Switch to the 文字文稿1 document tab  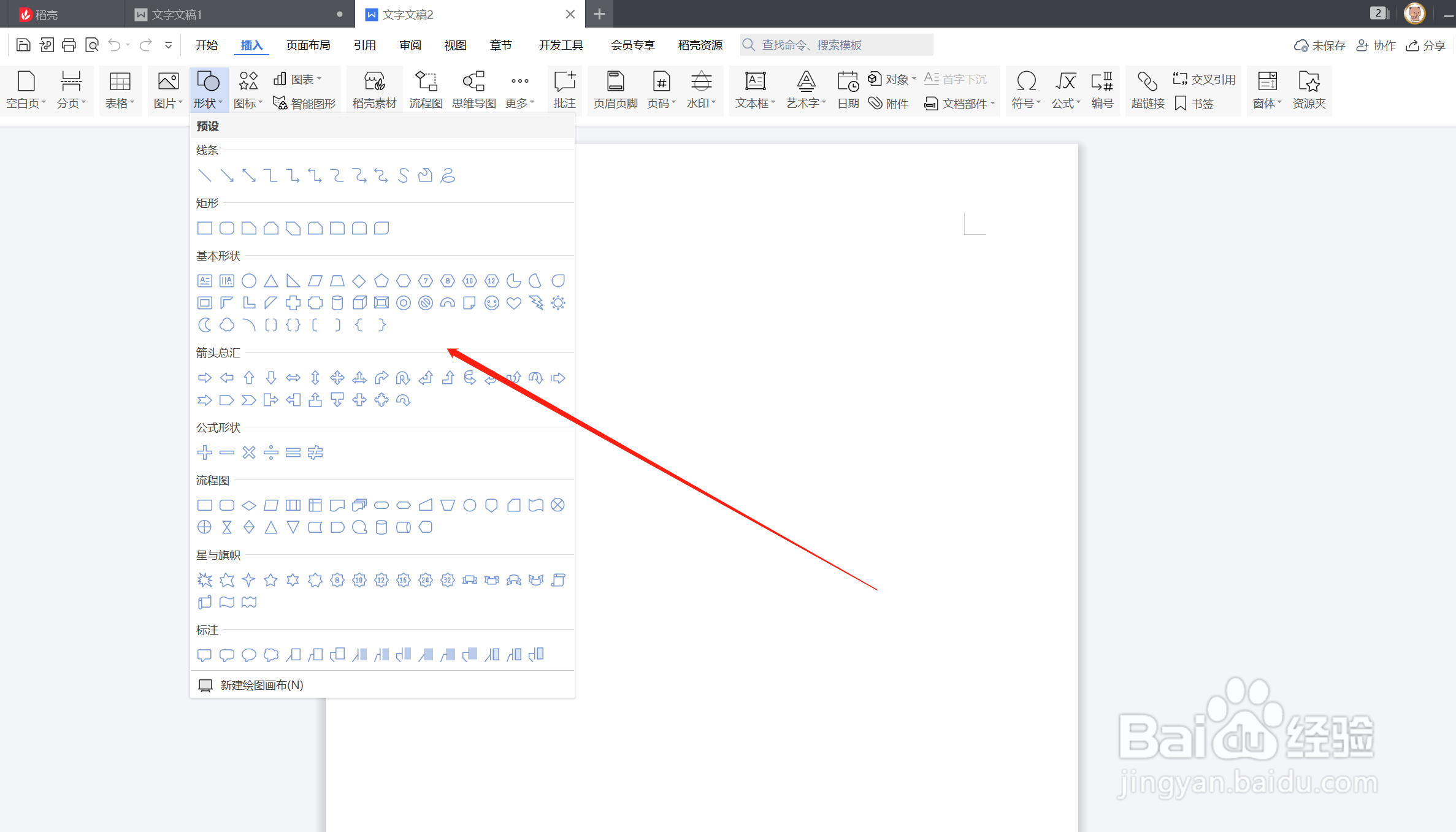tap(239, 14)
